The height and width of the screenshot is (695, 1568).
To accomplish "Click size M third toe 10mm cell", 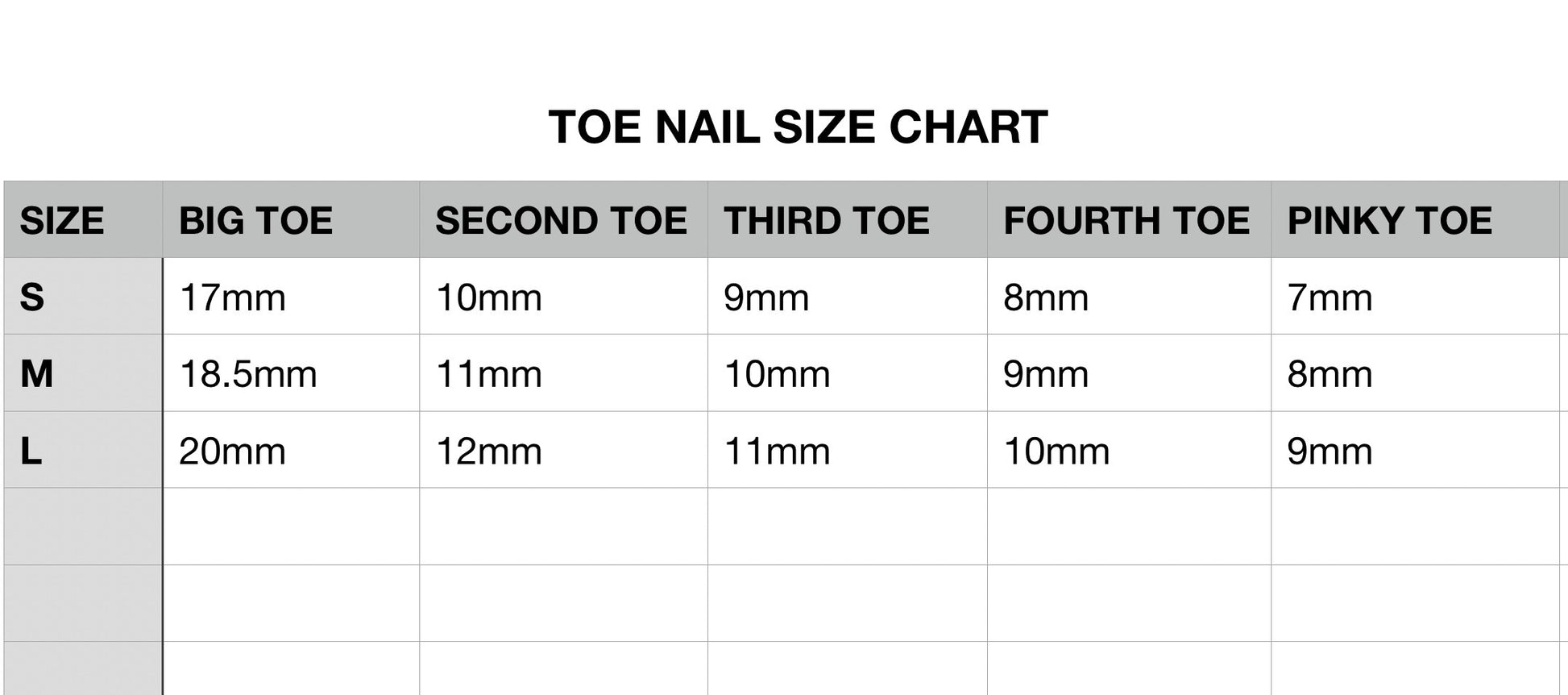I will 847,373.
